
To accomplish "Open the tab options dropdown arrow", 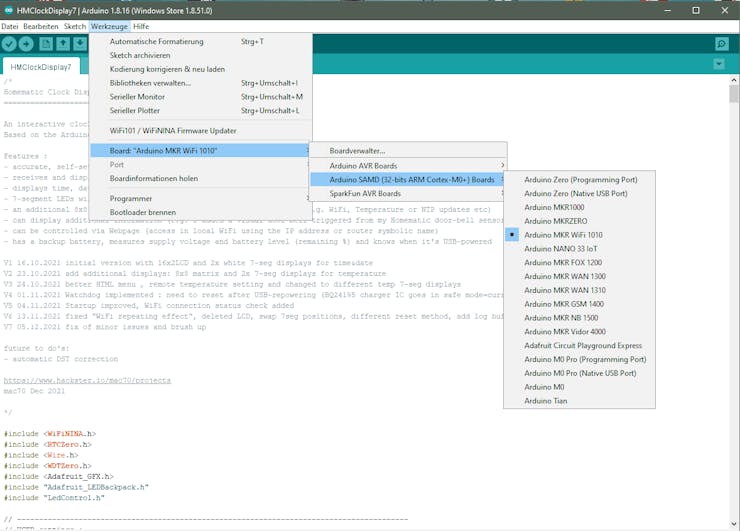I will tap(719, 64).
